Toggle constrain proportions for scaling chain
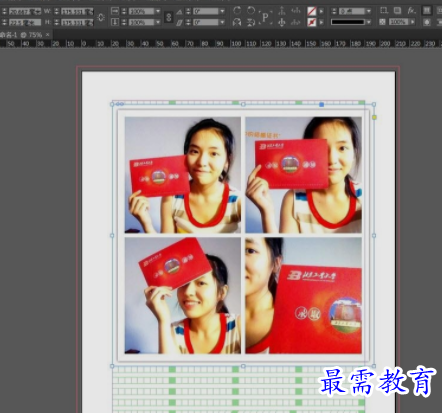This screenshot has width=442, height=413. 169,17
